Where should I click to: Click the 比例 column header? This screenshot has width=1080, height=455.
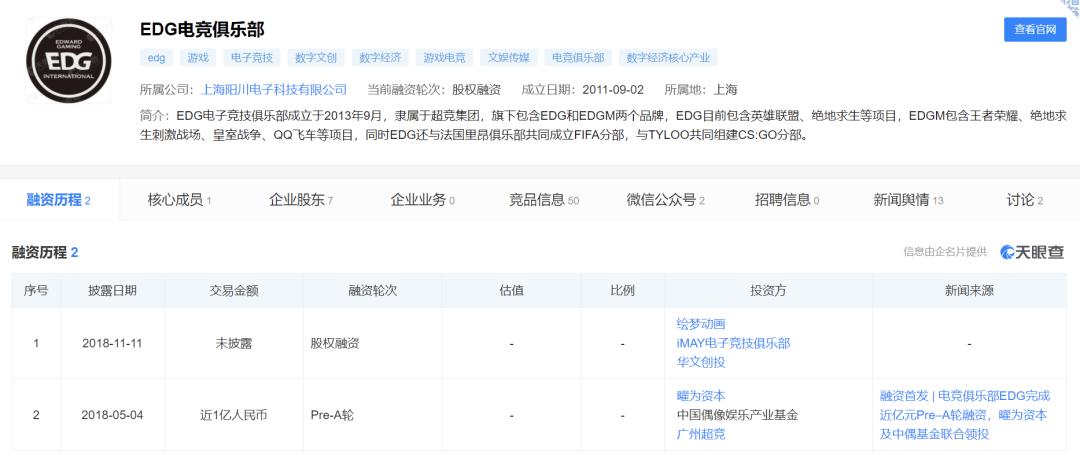click(x=622, y=290)
